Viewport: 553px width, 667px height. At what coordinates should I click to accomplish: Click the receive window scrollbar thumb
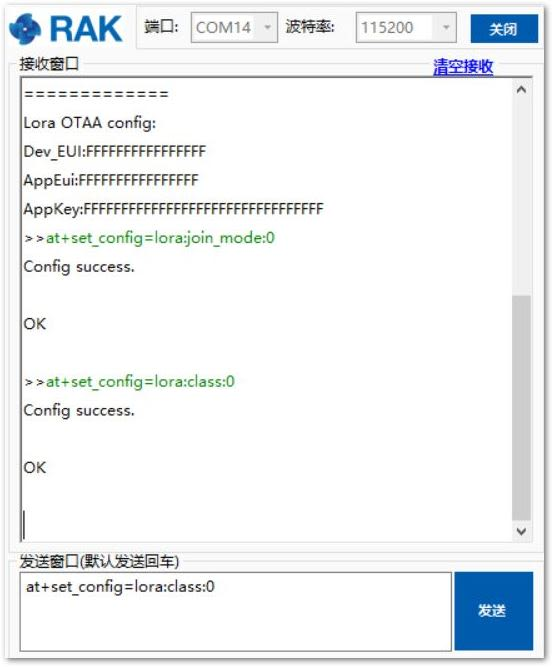(x=521, y=408)
